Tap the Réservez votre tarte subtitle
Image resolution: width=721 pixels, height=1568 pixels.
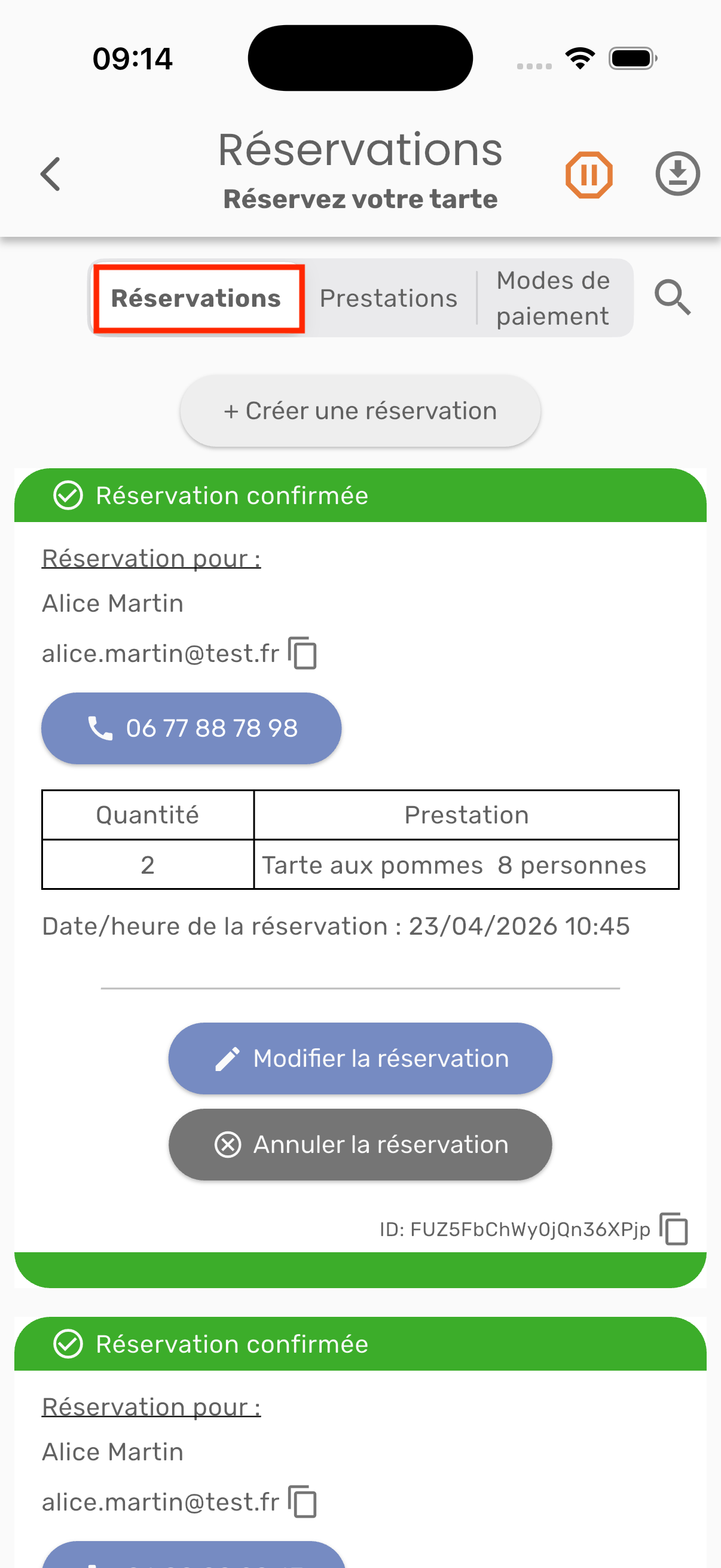point(360,199)
